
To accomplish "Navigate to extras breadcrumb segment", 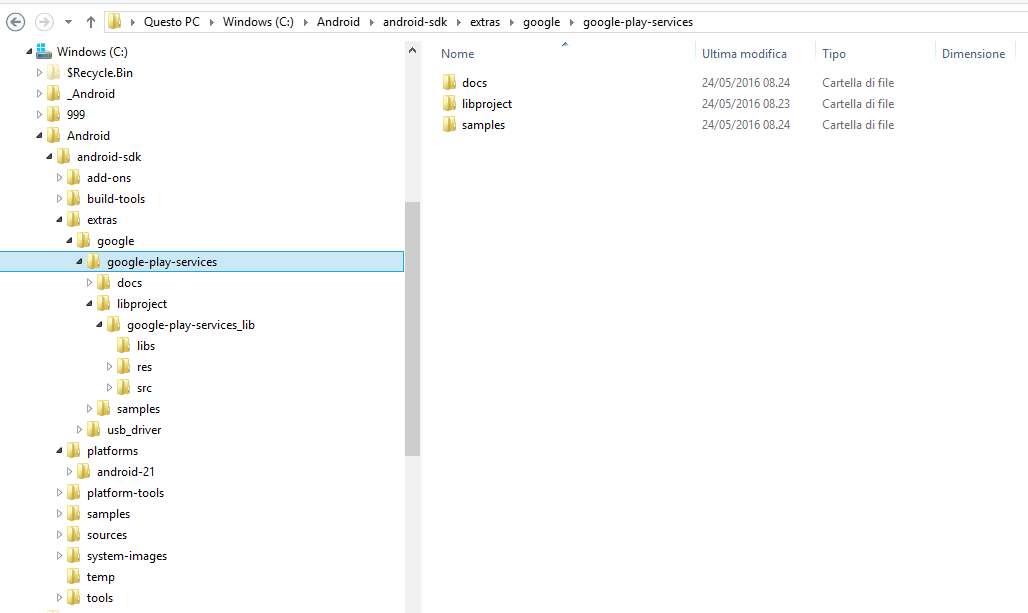I will point(485,22).
